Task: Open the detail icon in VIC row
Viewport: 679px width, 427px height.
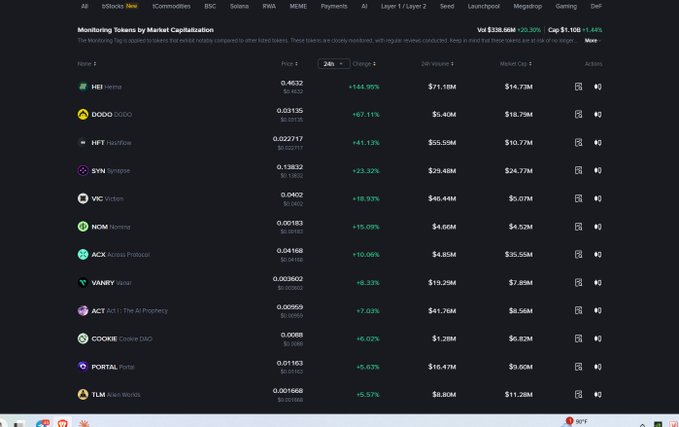Action: point(578,198)
